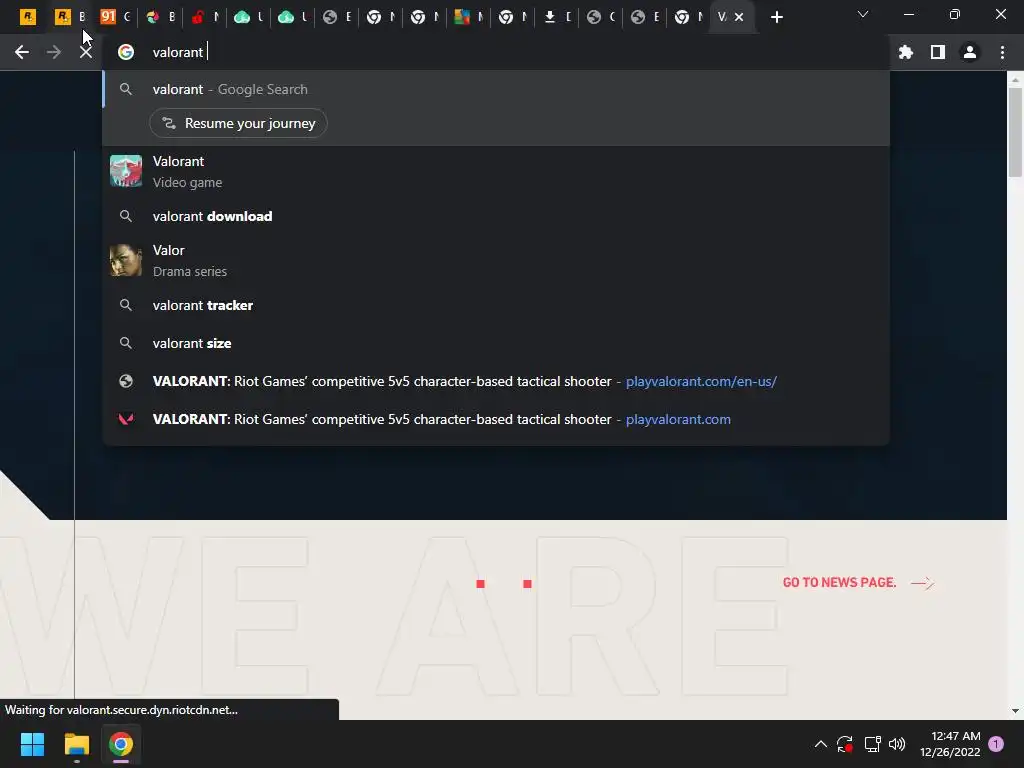1024x768 pixels.
Task: Choose the Valorant Video game suggestion
Action: pos(496,172)
